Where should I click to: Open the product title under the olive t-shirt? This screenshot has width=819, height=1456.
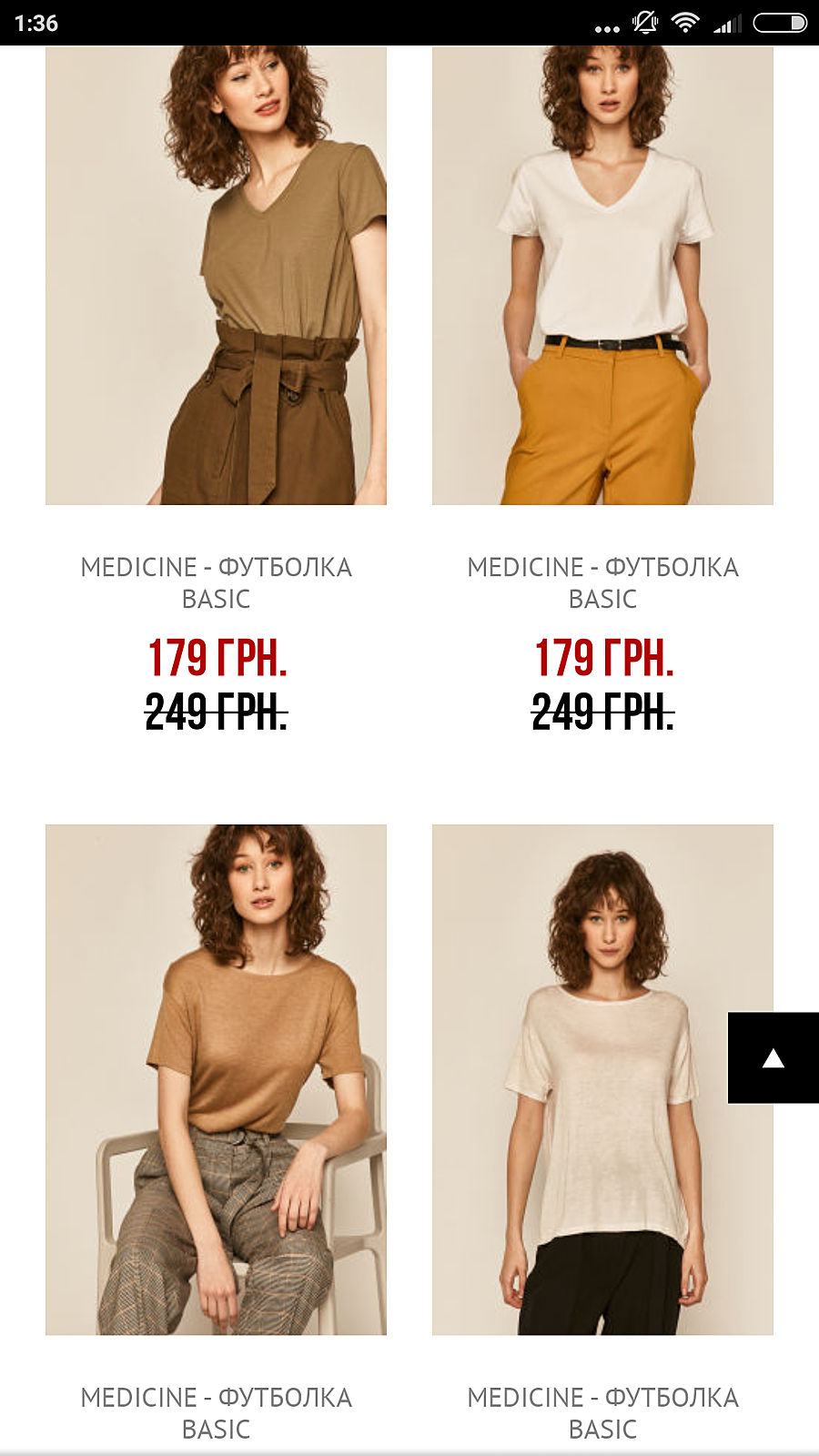[x=216, y=582]
